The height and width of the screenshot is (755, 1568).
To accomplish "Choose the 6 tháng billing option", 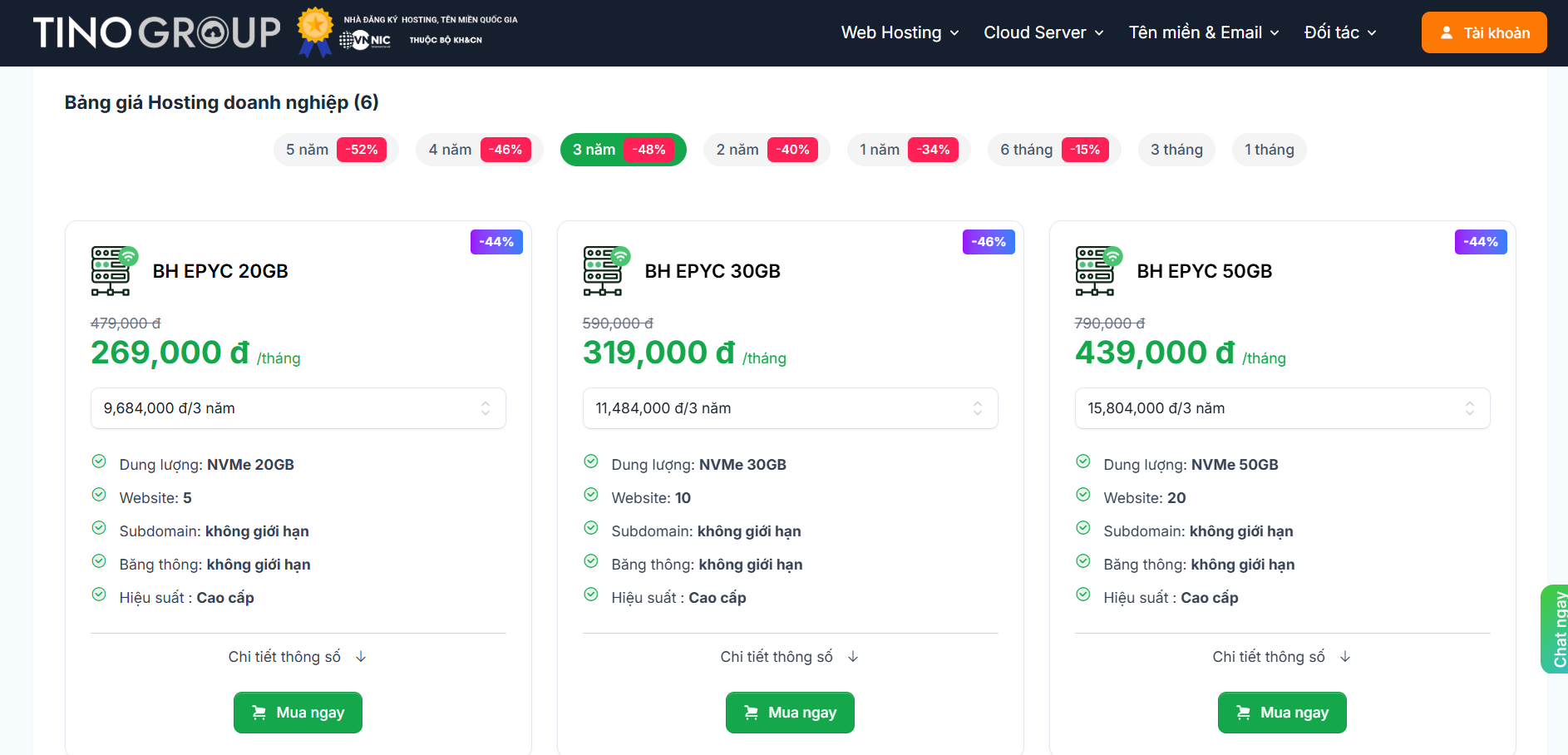I will (1053, 150).
